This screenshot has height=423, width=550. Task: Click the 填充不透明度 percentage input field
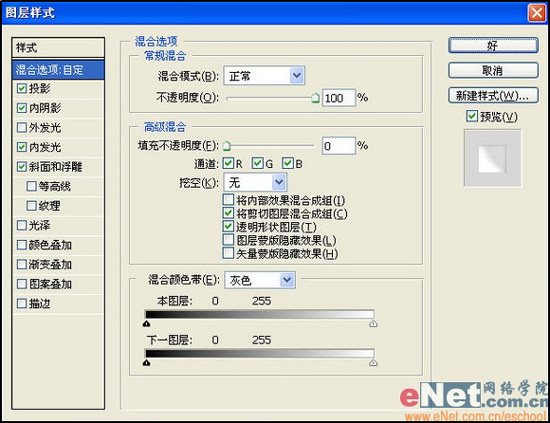tap(338, 146)
